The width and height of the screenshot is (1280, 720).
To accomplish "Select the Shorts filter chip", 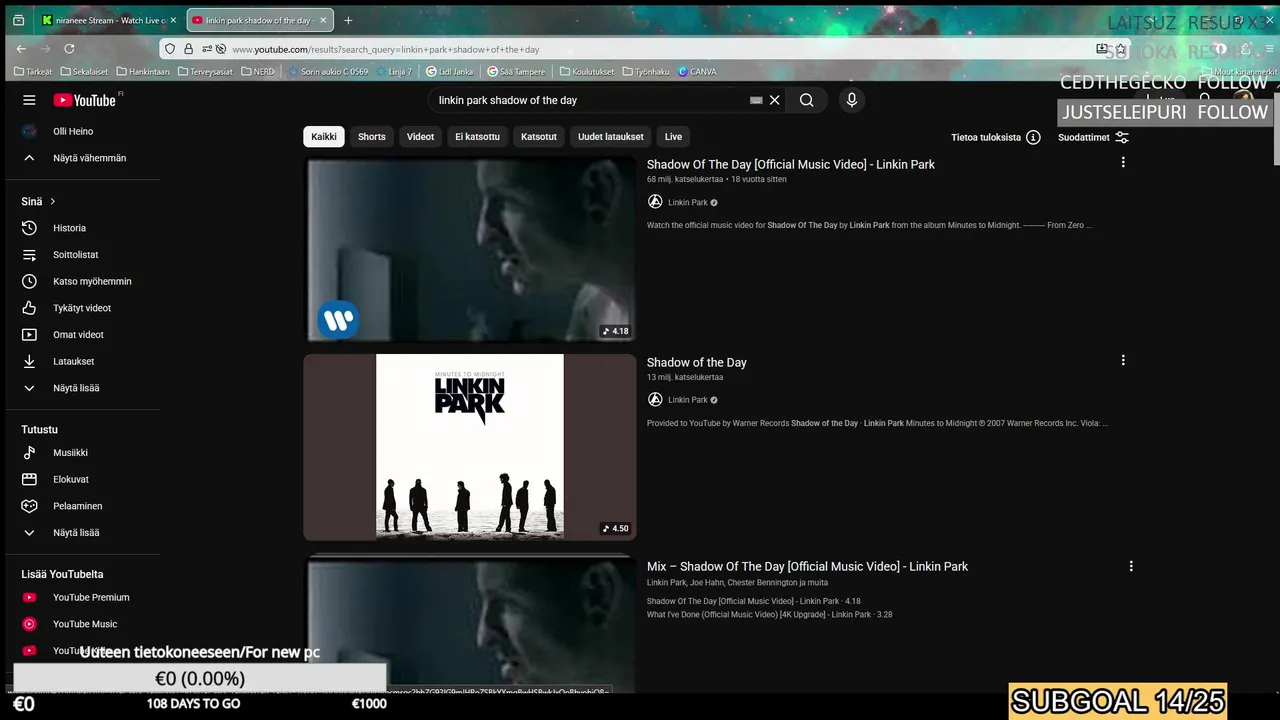I will point(372,137).
